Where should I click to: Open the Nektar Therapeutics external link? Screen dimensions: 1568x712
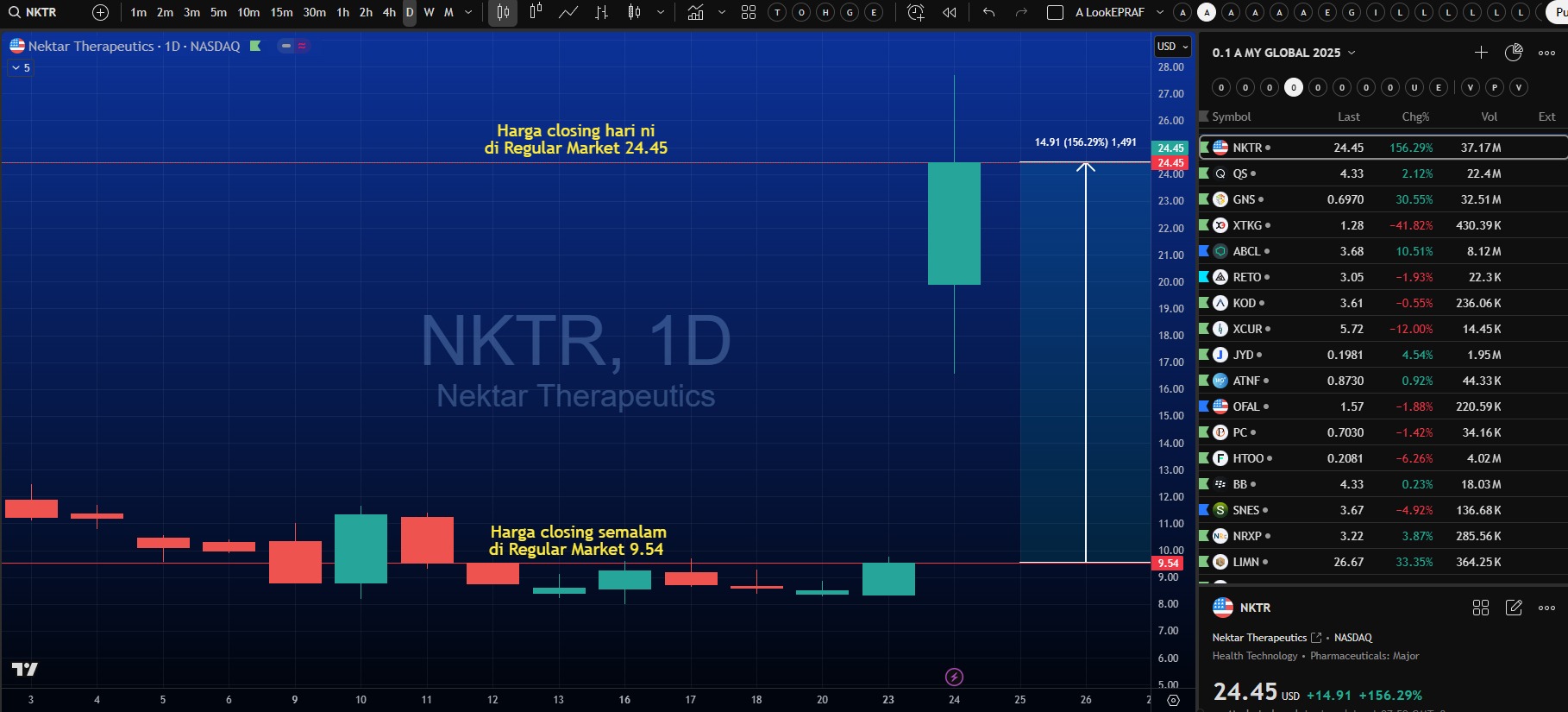pyautogui.click(x=1316, y=638)
